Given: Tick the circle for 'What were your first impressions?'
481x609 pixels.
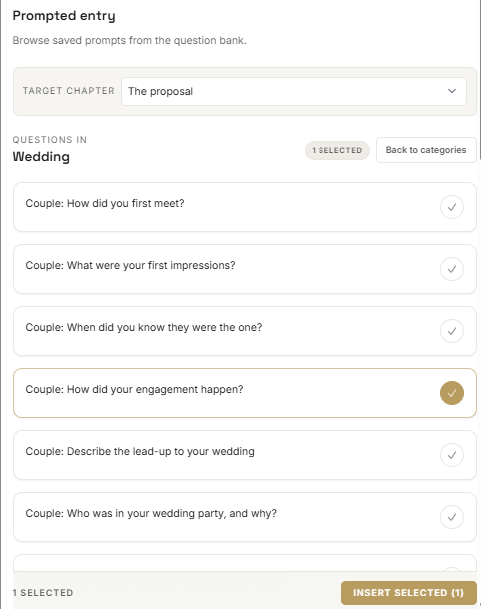Looking at the screenshot, I should point(451,269).
